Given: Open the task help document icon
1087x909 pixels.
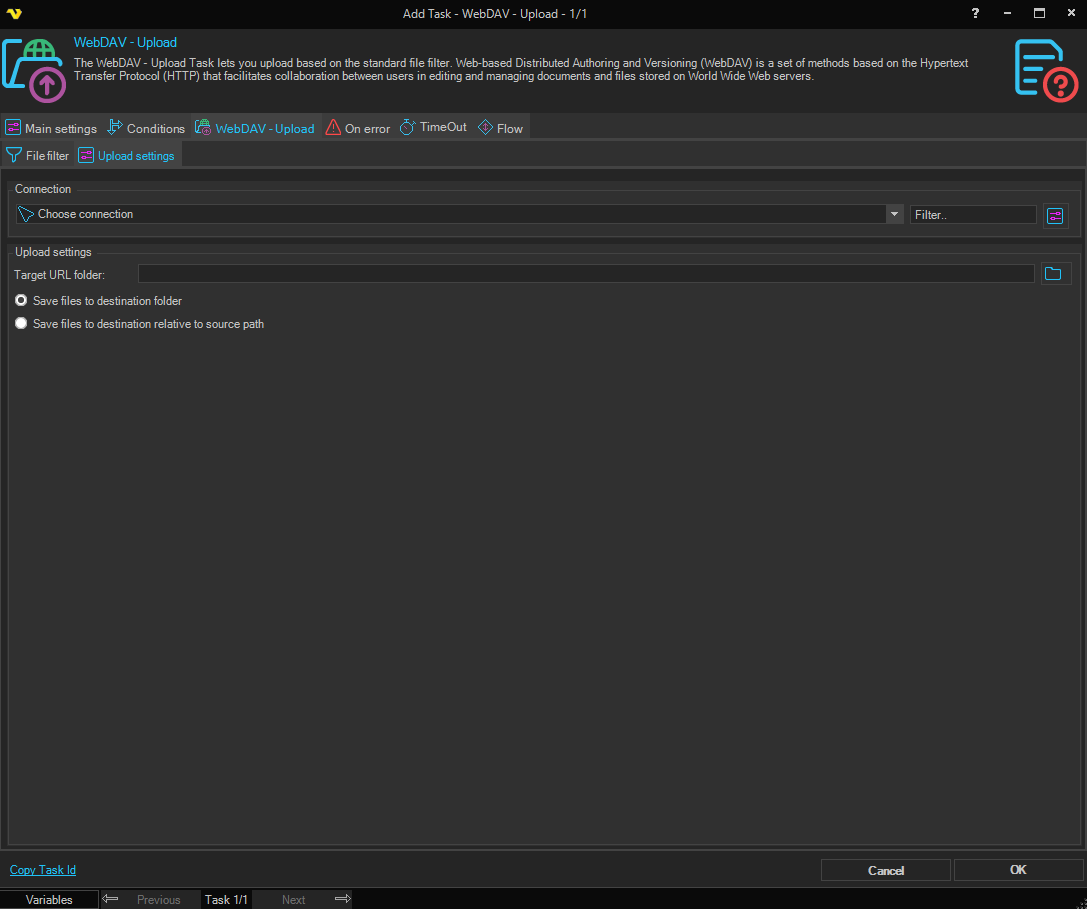Looking at the screenshot, I should click(x=1046, y=70).
